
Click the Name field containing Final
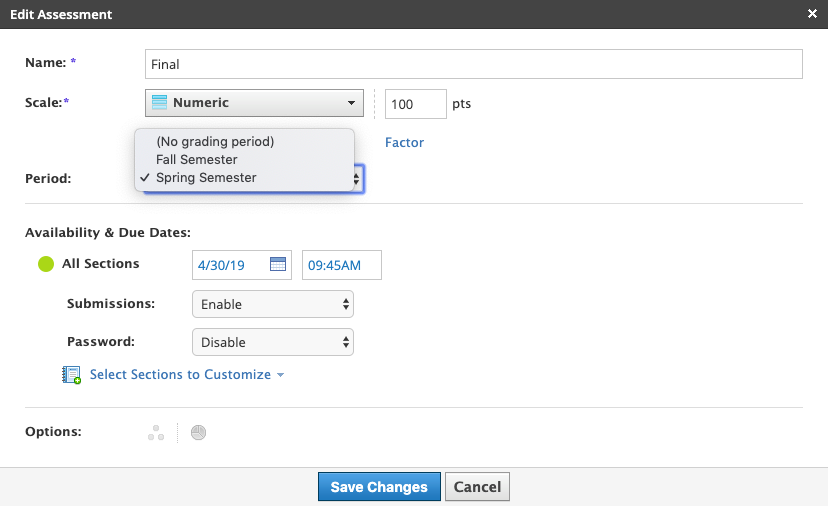point(473,65)
